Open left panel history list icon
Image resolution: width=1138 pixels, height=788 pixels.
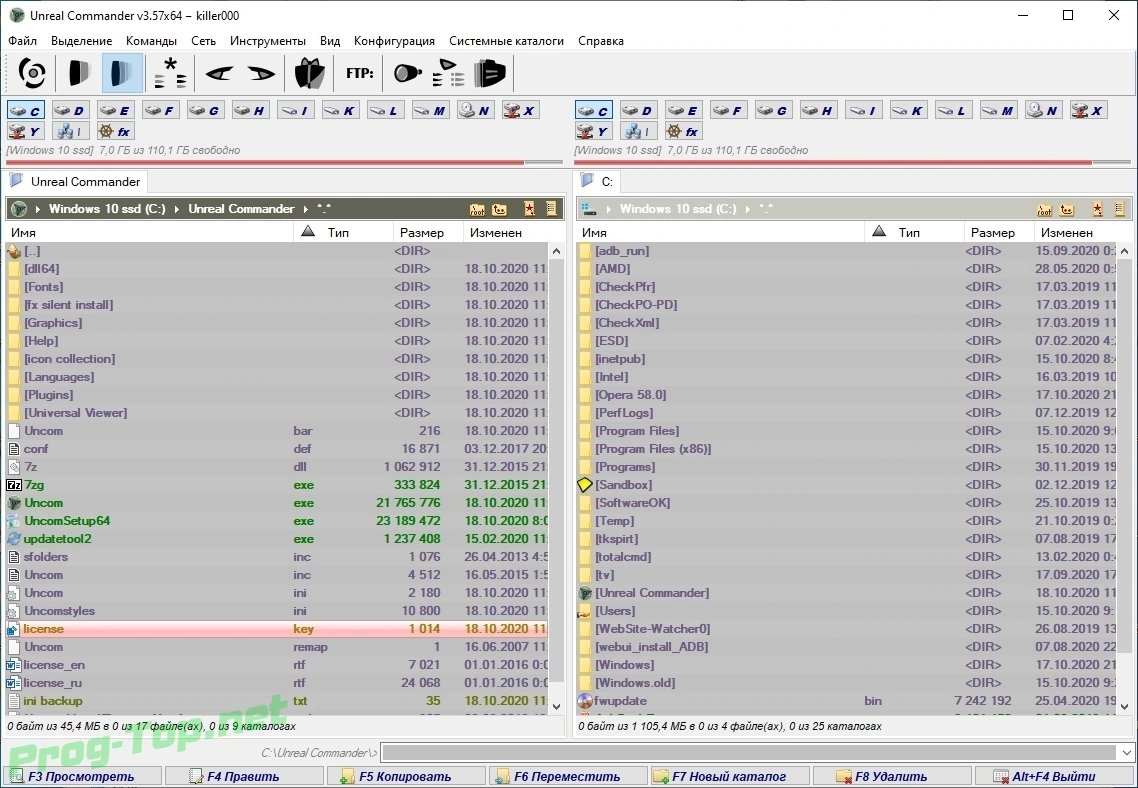click(x=552, y=209)
